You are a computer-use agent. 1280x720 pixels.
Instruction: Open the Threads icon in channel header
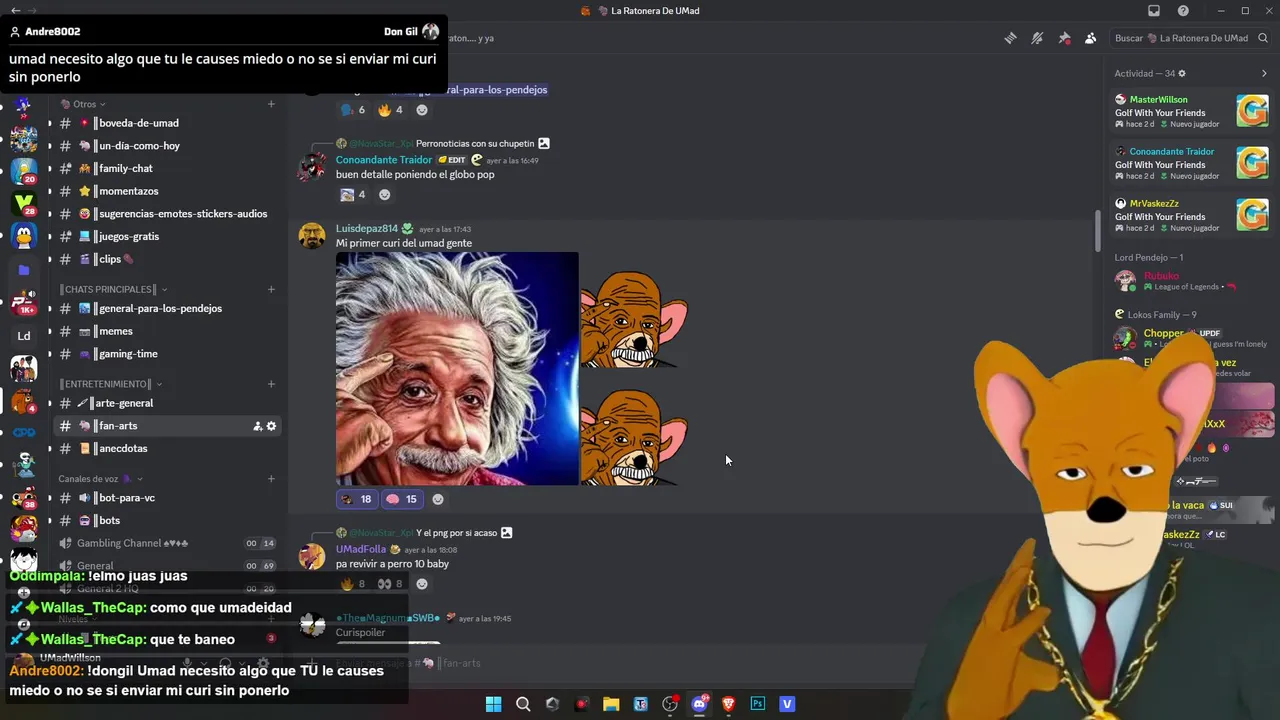pos(1010,38)
